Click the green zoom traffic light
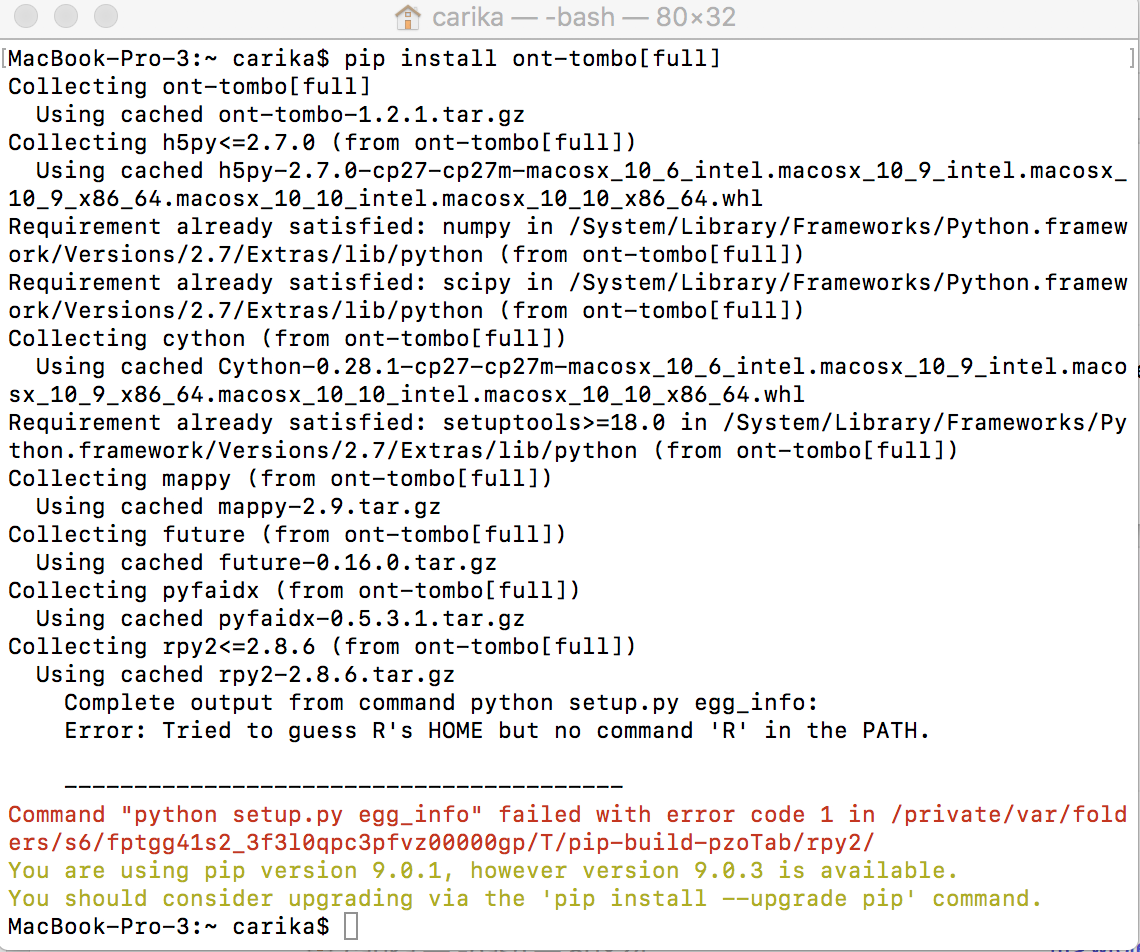This screenshot has width=1140, height=952. click(x=105, y=17)
